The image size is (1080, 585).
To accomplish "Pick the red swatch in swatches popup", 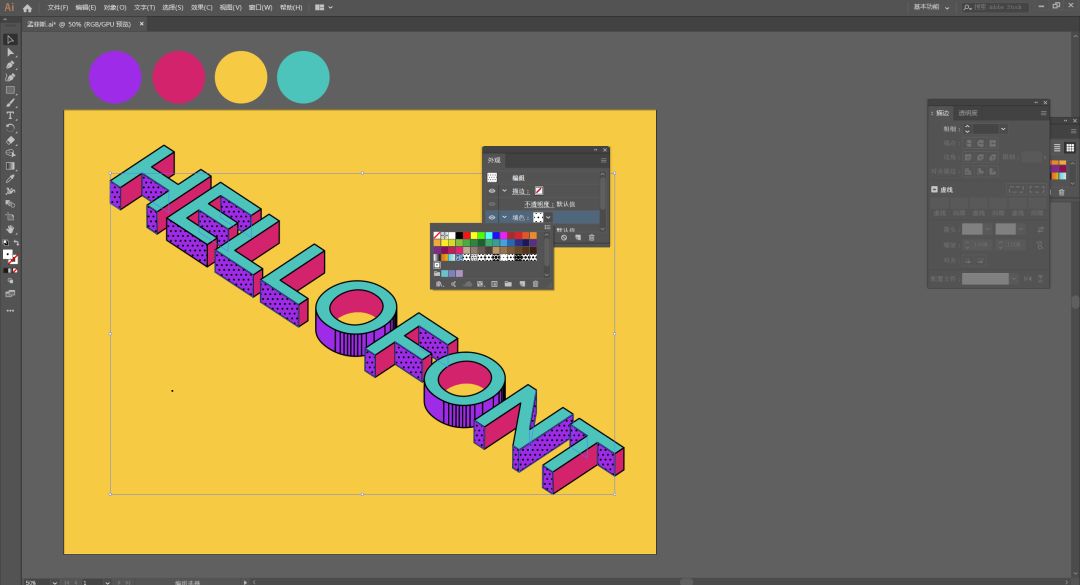I will (x=467, y=235).
